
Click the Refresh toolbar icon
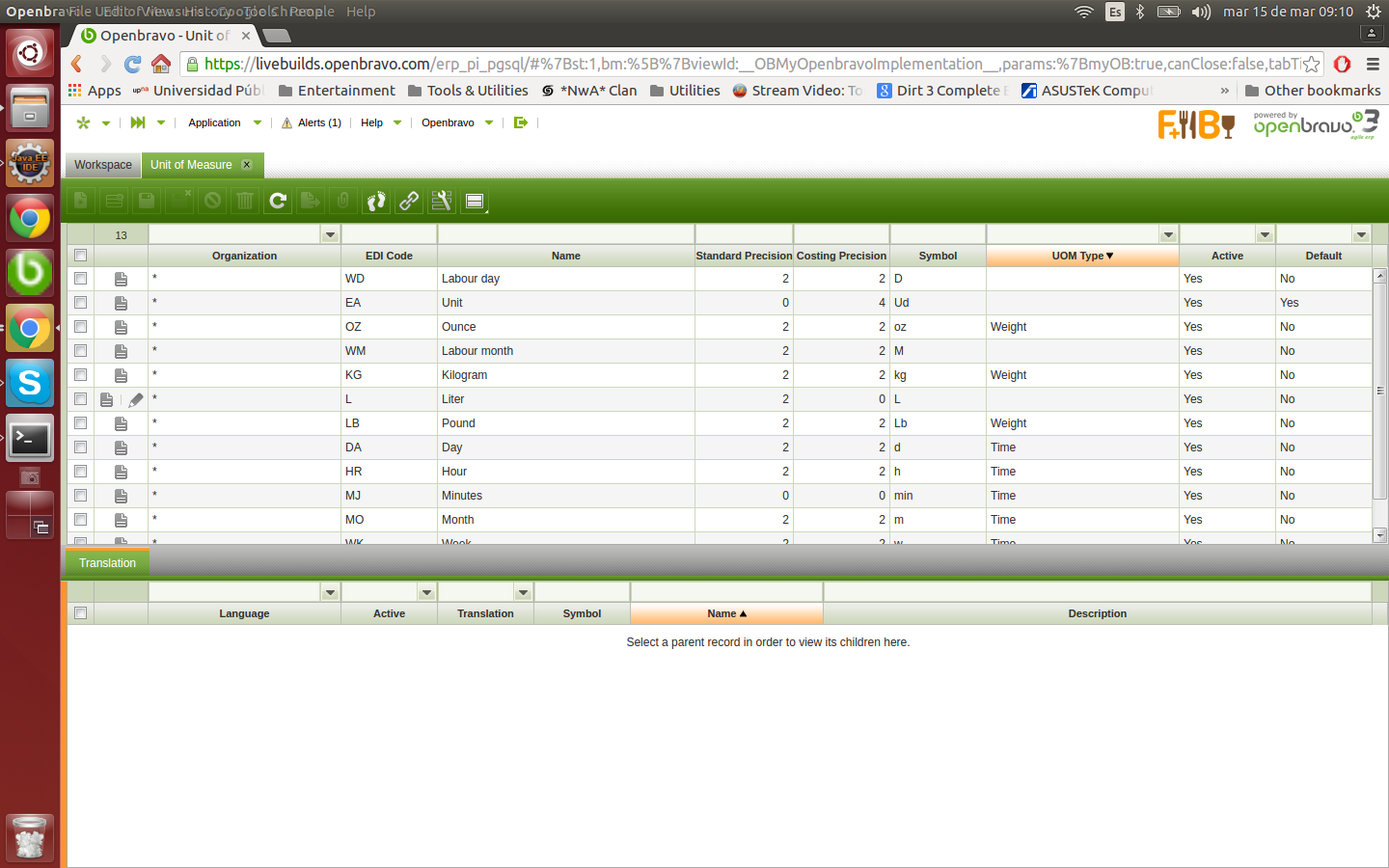(278, 201)
